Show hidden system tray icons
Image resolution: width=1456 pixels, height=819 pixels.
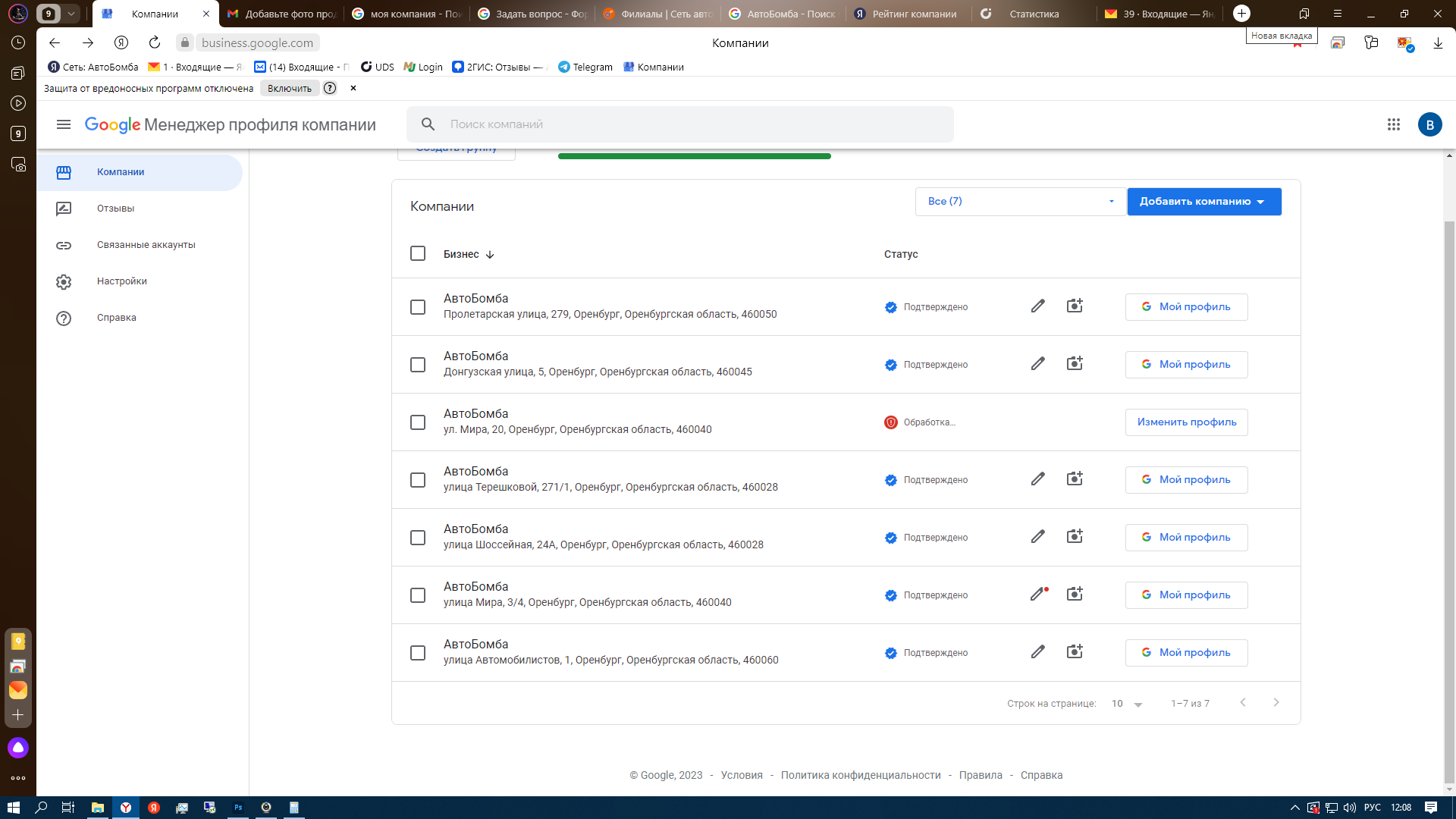(1295, 808)
